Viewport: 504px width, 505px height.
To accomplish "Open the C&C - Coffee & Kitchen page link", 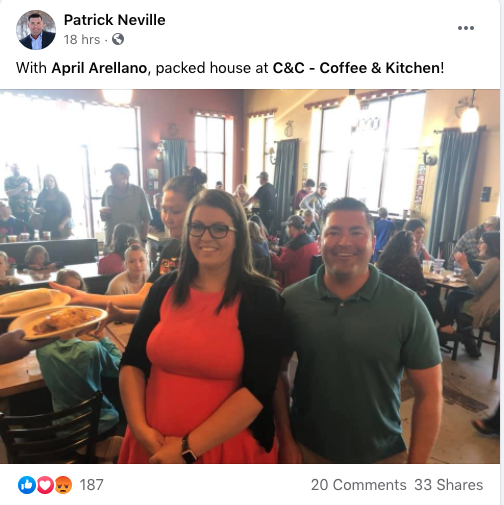I will pyautogui.click(x=357, y=68).
